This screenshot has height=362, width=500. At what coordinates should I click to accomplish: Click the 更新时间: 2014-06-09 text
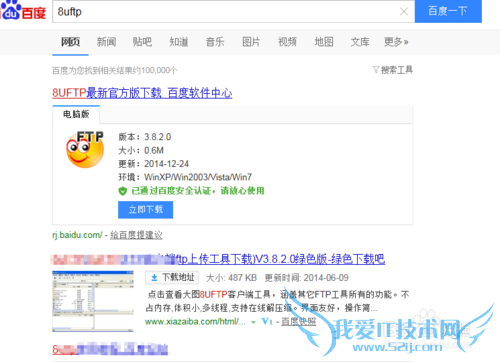(x=307, y=278)
